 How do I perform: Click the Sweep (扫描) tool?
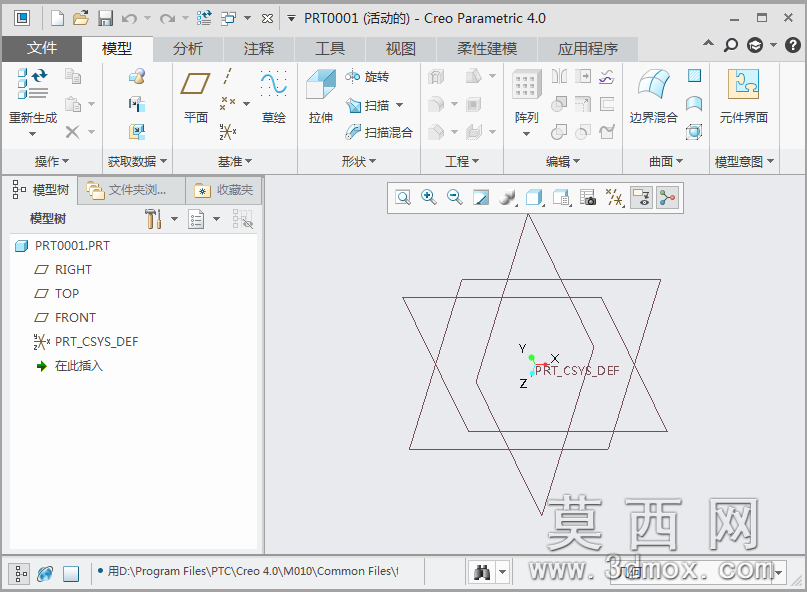pyautogui.click(x=367, y=105)
